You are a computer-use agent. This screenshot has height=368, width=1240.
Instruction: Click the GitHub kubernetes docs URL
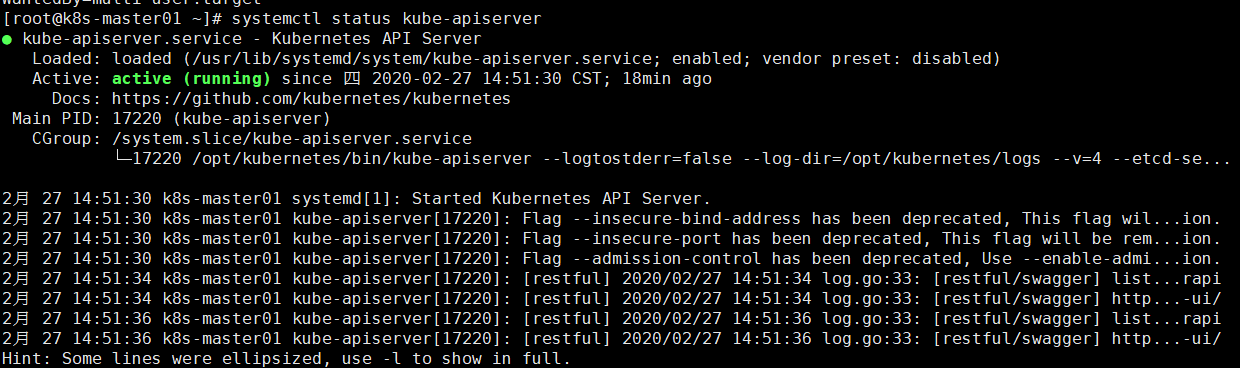click(x=311, y=99)
